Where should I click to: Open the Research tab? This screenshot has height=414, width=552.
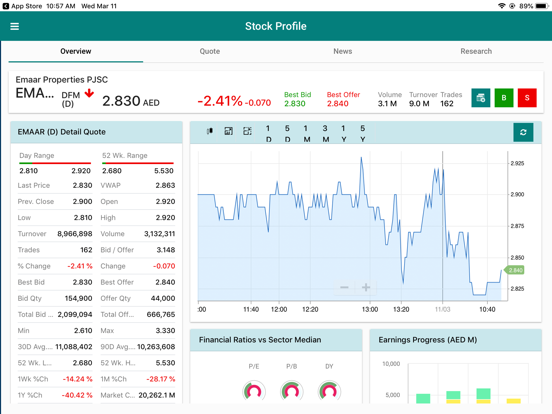coord(476,51)
